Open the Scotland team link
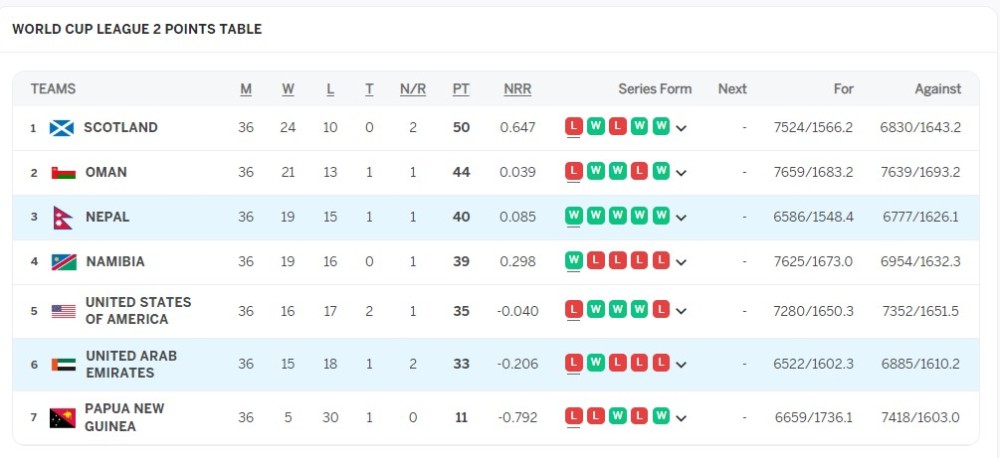The height and width of the screenshot is (458, 1000). (120, 128)
